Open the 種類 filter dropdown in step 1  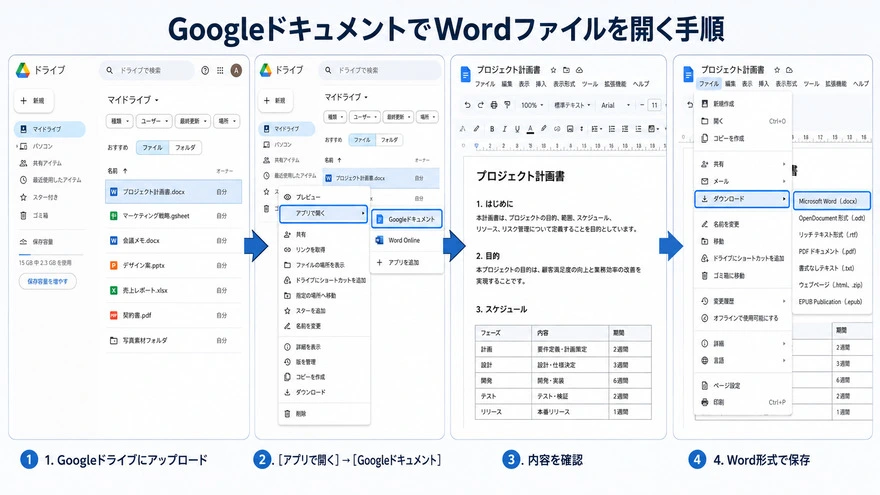[119, 121]
